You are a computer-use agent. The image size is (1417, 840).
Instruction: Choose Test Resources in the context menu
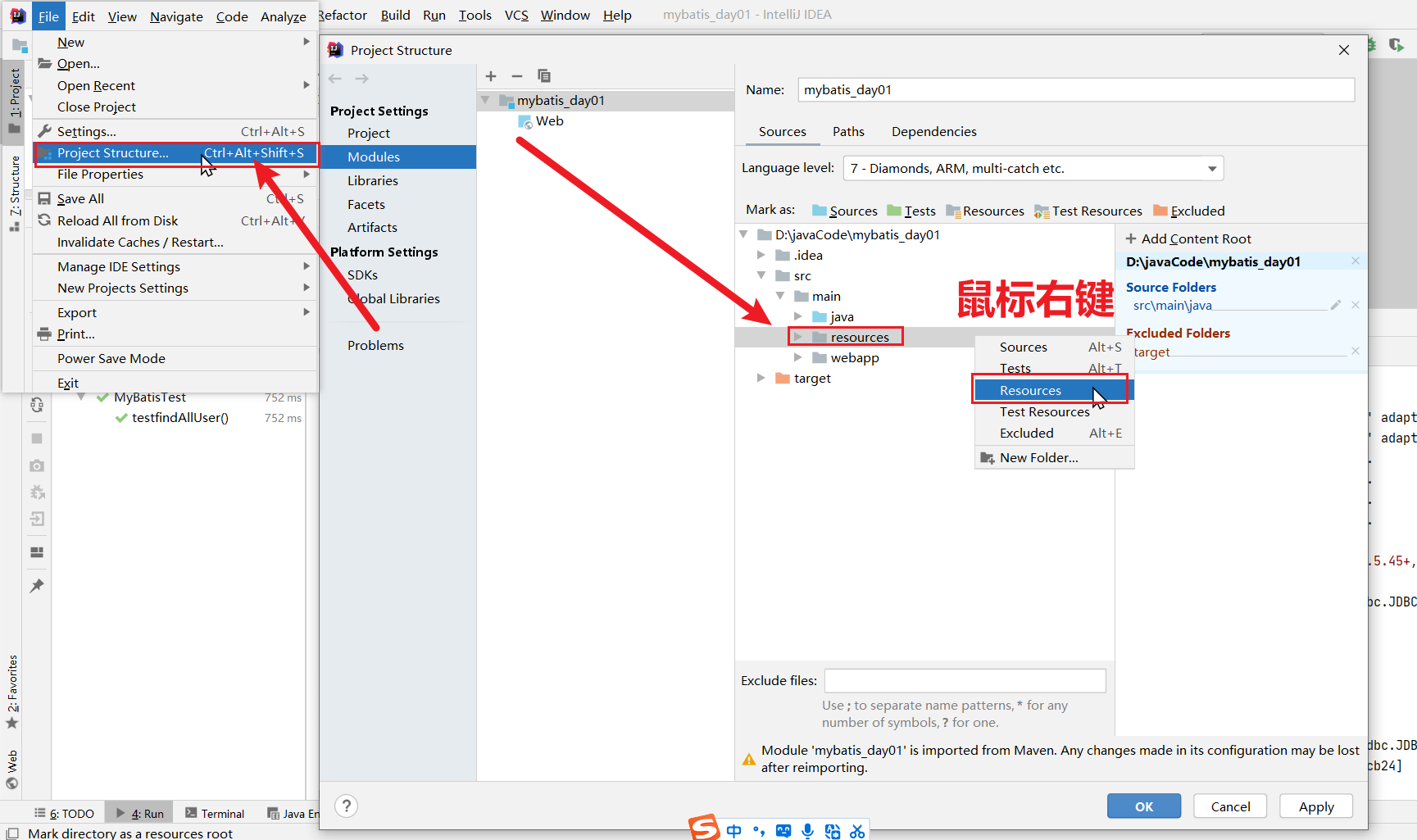pos(1054,411)
